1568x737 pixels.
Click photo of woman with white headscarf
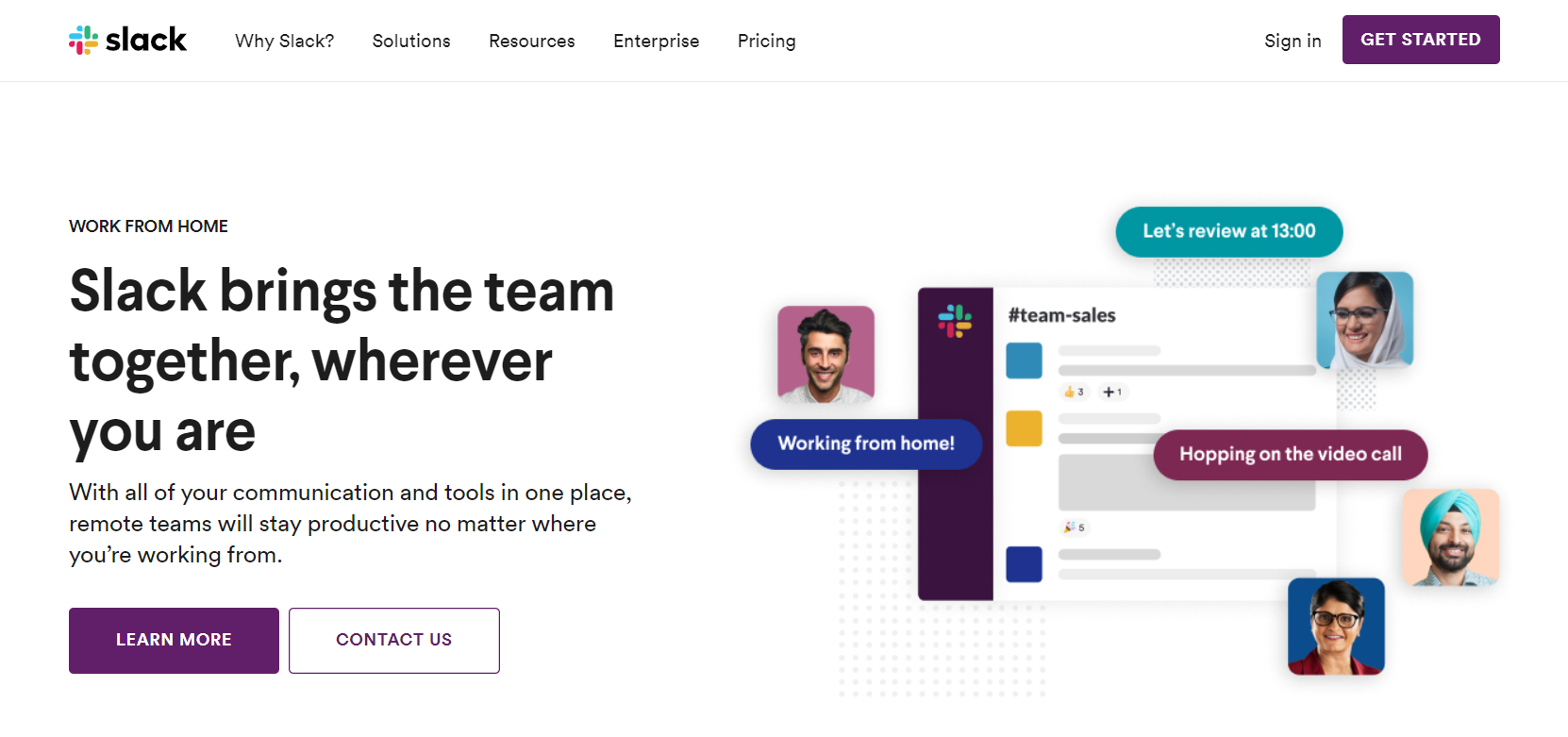click(1364, 320)
